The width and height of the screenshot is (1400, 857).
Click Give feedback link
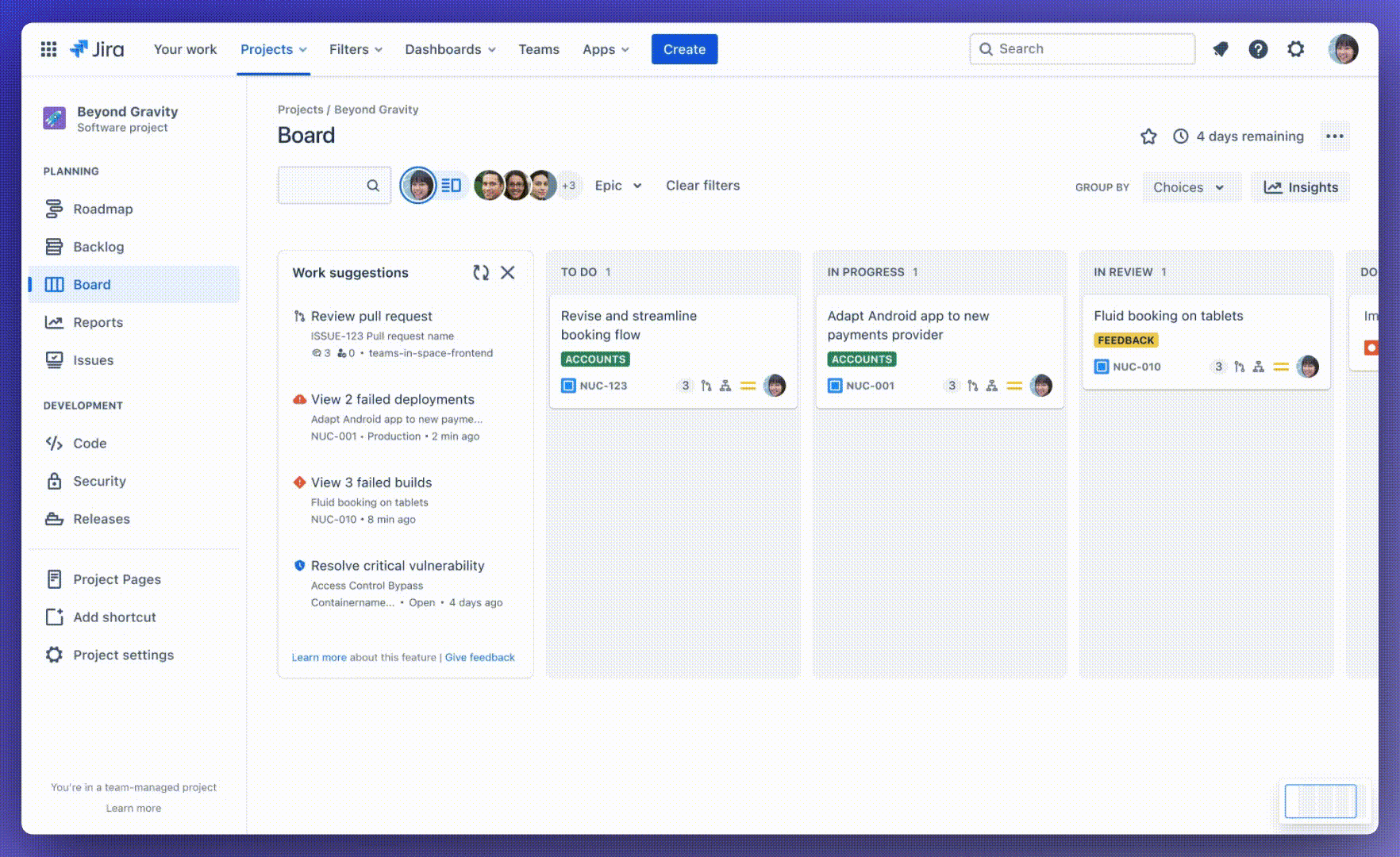coord(479,657)
